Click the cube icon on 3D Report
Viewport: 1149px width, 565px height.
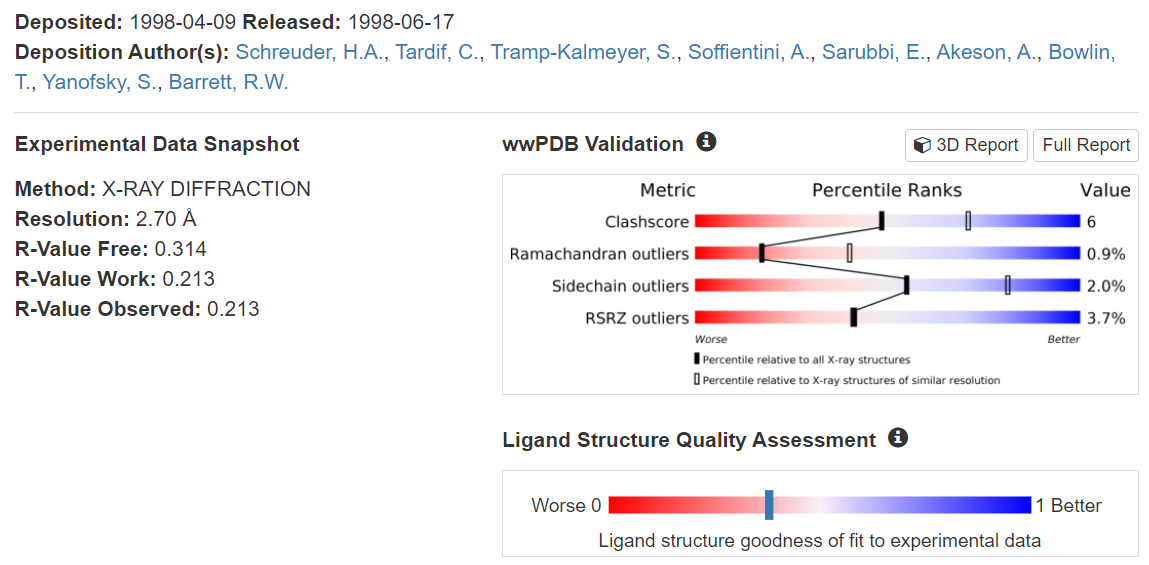pyautogui.click(x=922, y=146)
